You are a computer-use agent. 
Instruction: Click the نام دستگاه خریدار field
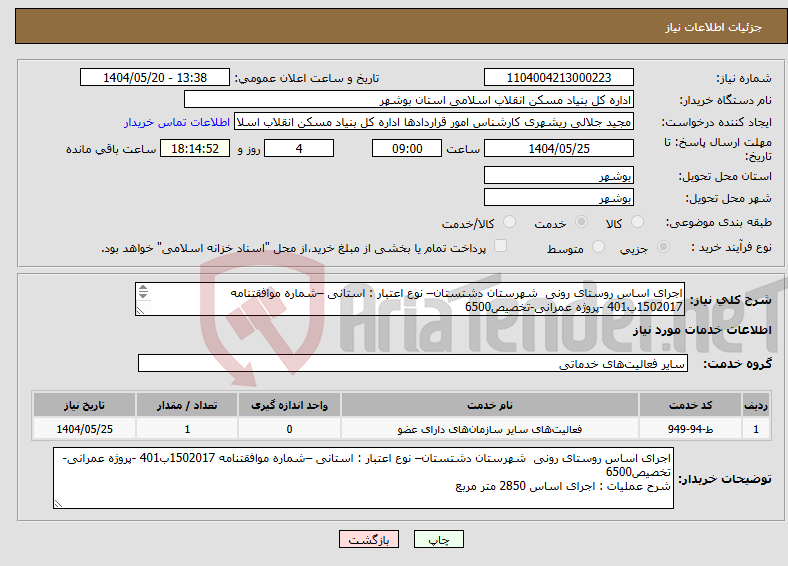point(409,100)
